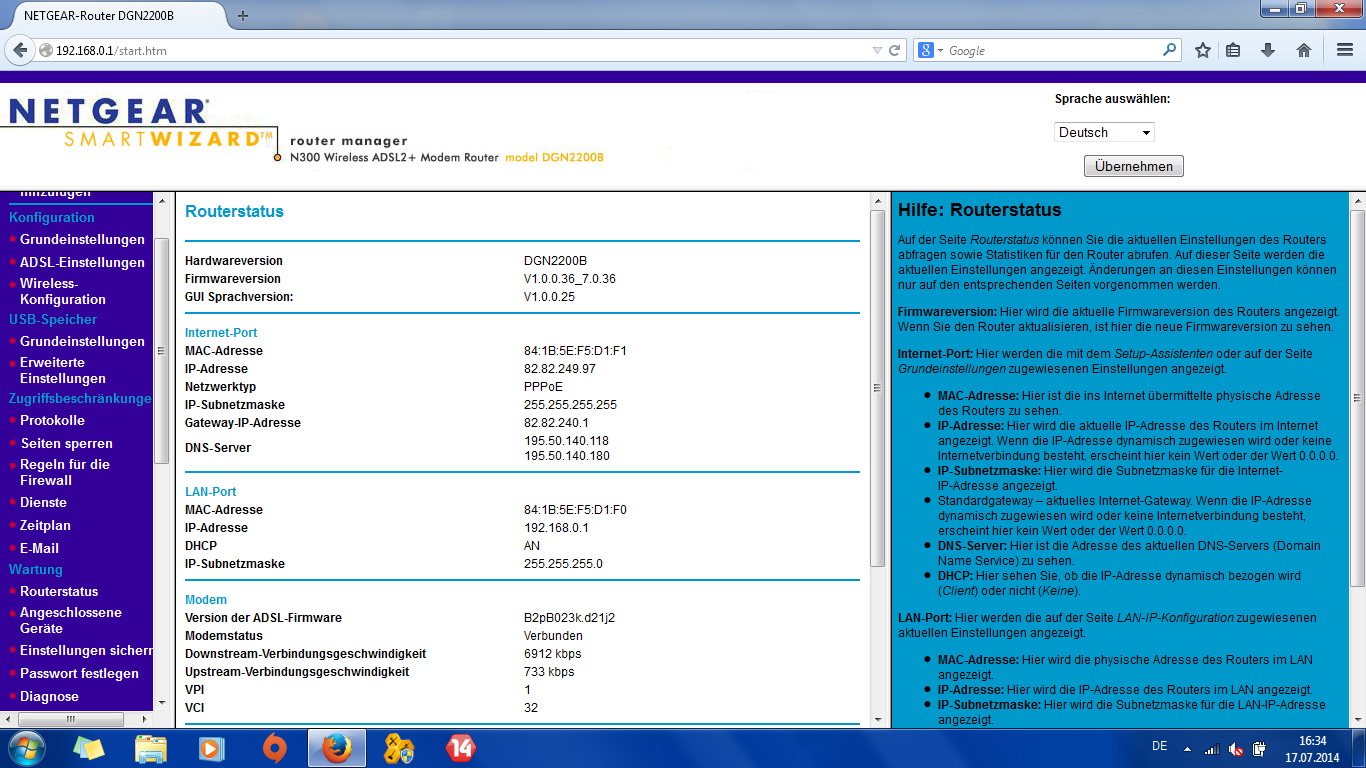Open Origin app in taskbar
This screenshot has height=768, width=1366.
pyautogui.click(x=275, y=748)
